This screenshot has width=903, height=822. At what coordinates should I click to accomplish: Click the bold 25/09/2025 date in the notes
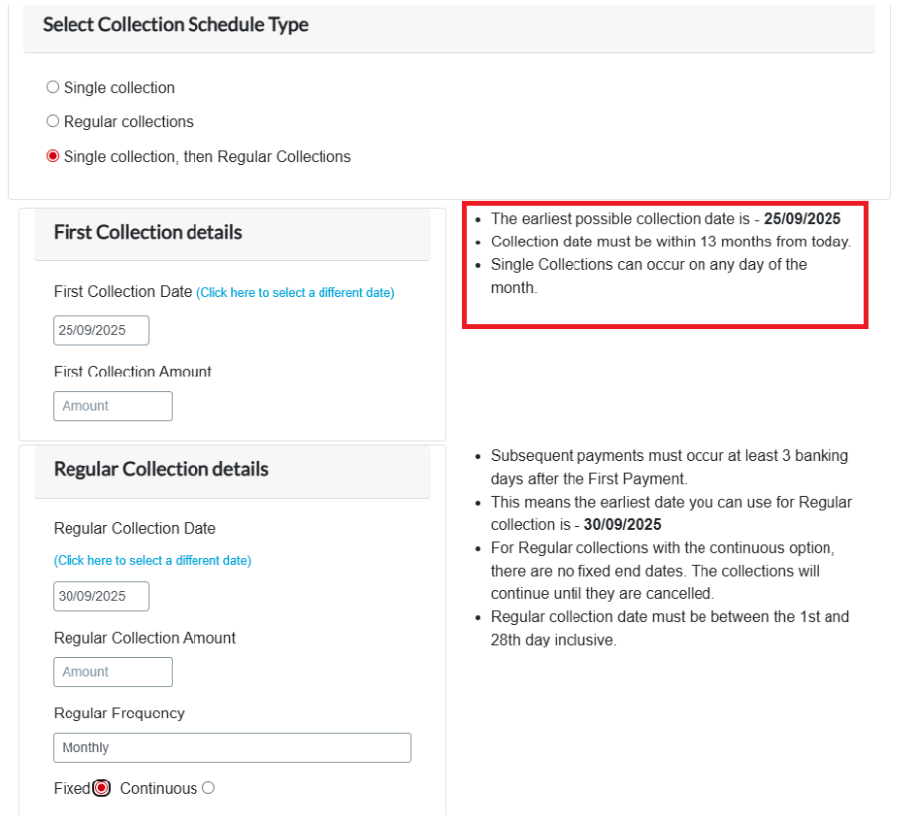(x=802, y=218)
